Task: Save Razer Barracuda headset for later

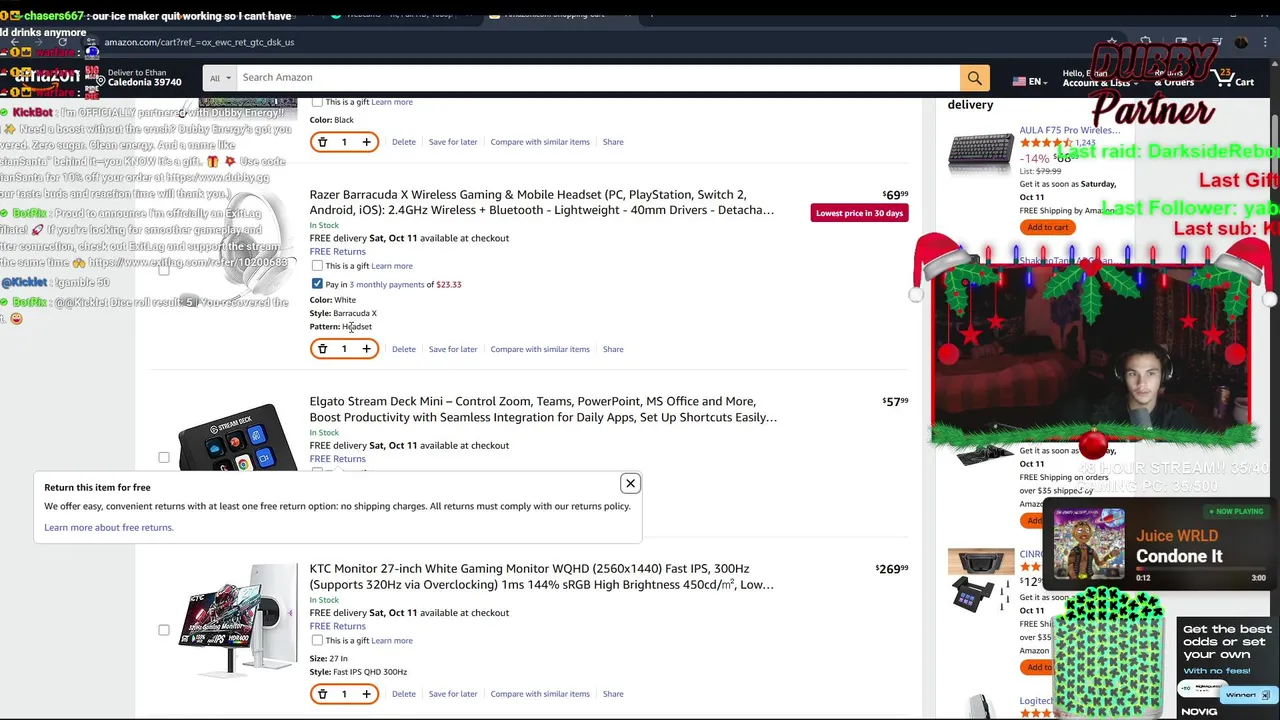Action: click(453, 349)
